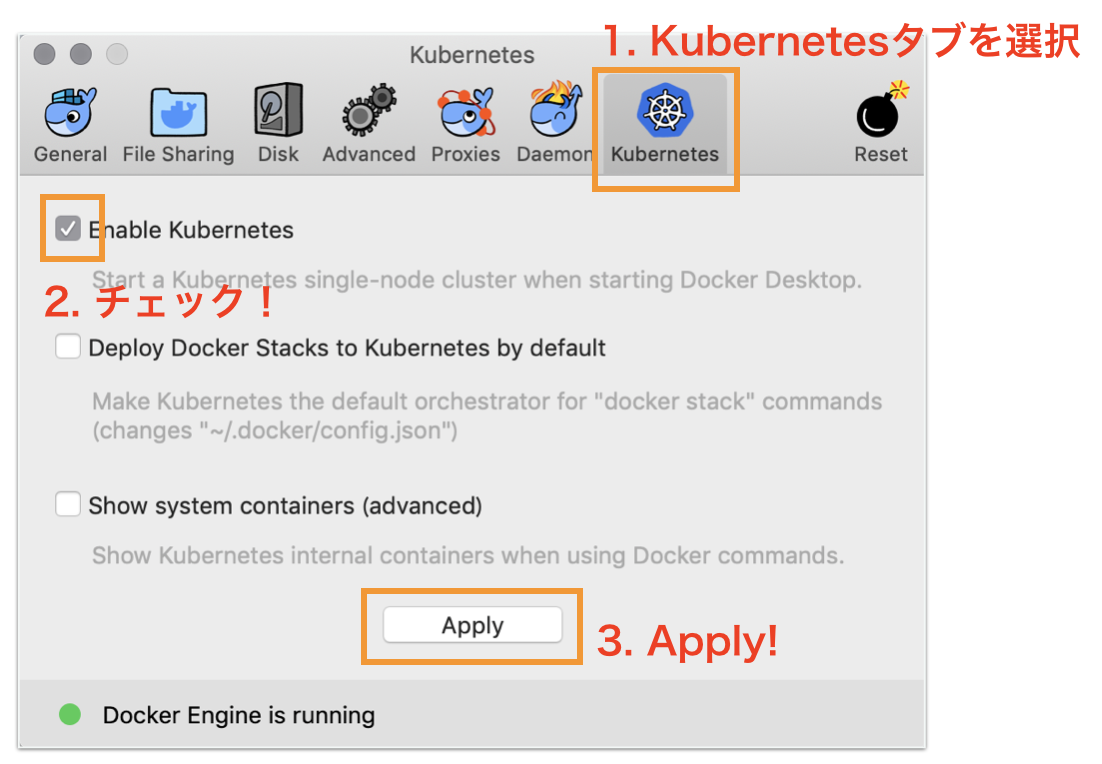Click the Kubernetes window title
This screenshot has height=764, width=1102.
pyautogui.click(x=471, y=55)
